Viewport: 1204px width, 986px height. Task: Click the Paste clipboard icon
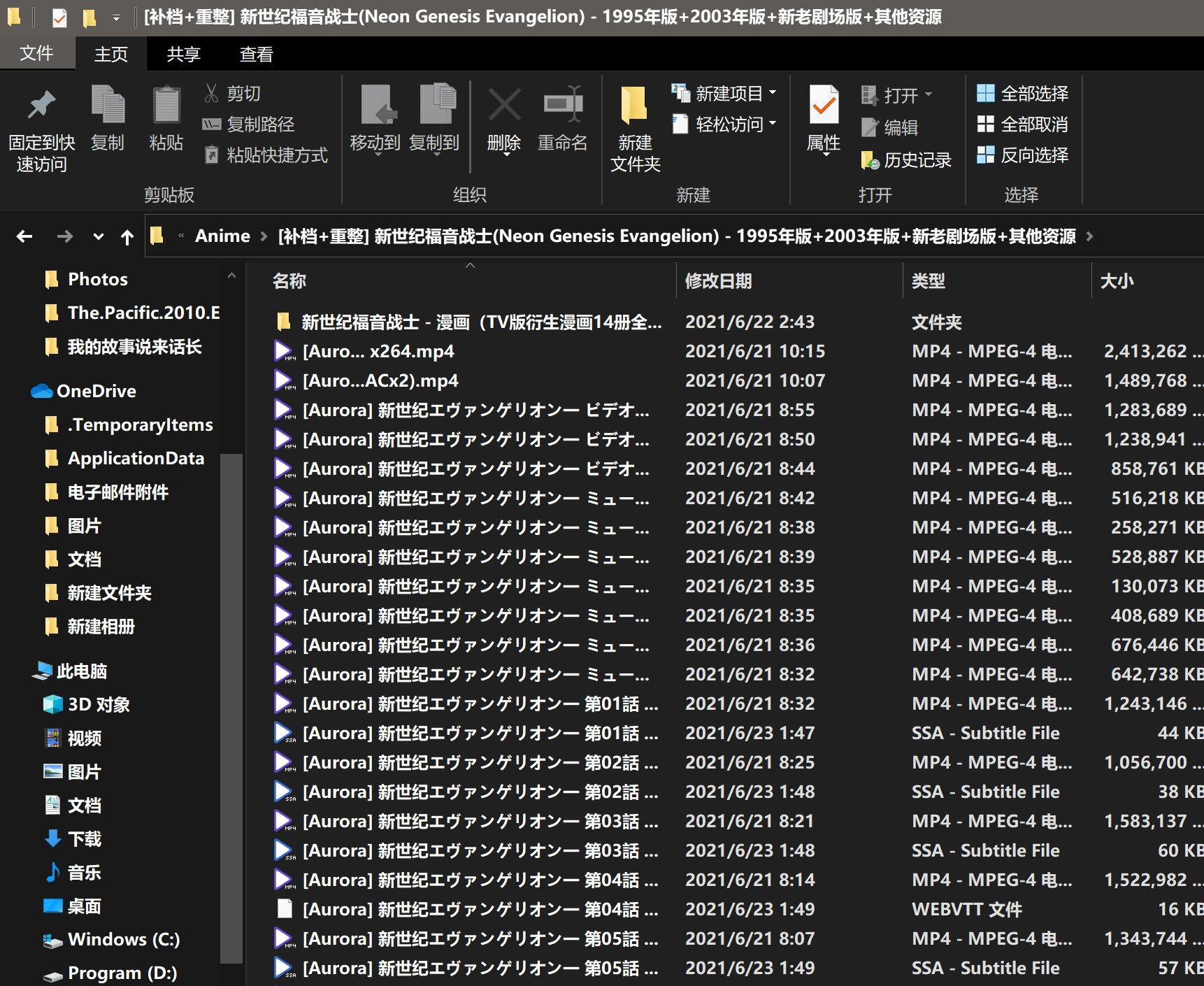tap(166, 119)
